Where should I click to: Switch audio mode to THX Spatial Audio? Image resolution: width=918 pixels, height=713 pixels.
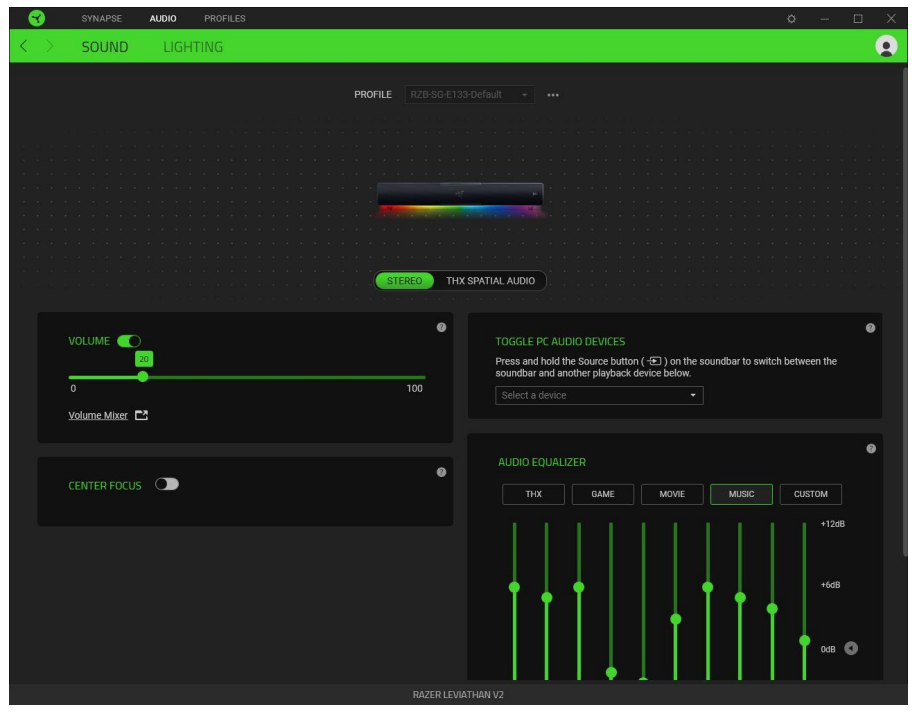click(491, 281)
